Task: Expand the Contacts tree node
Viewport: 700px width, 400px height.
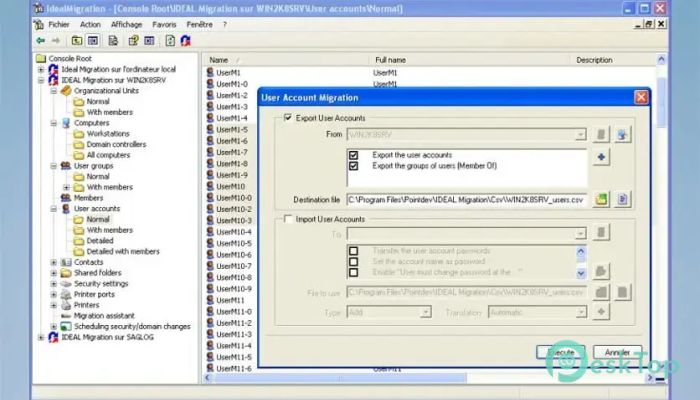Action: (x=54, y=262)
